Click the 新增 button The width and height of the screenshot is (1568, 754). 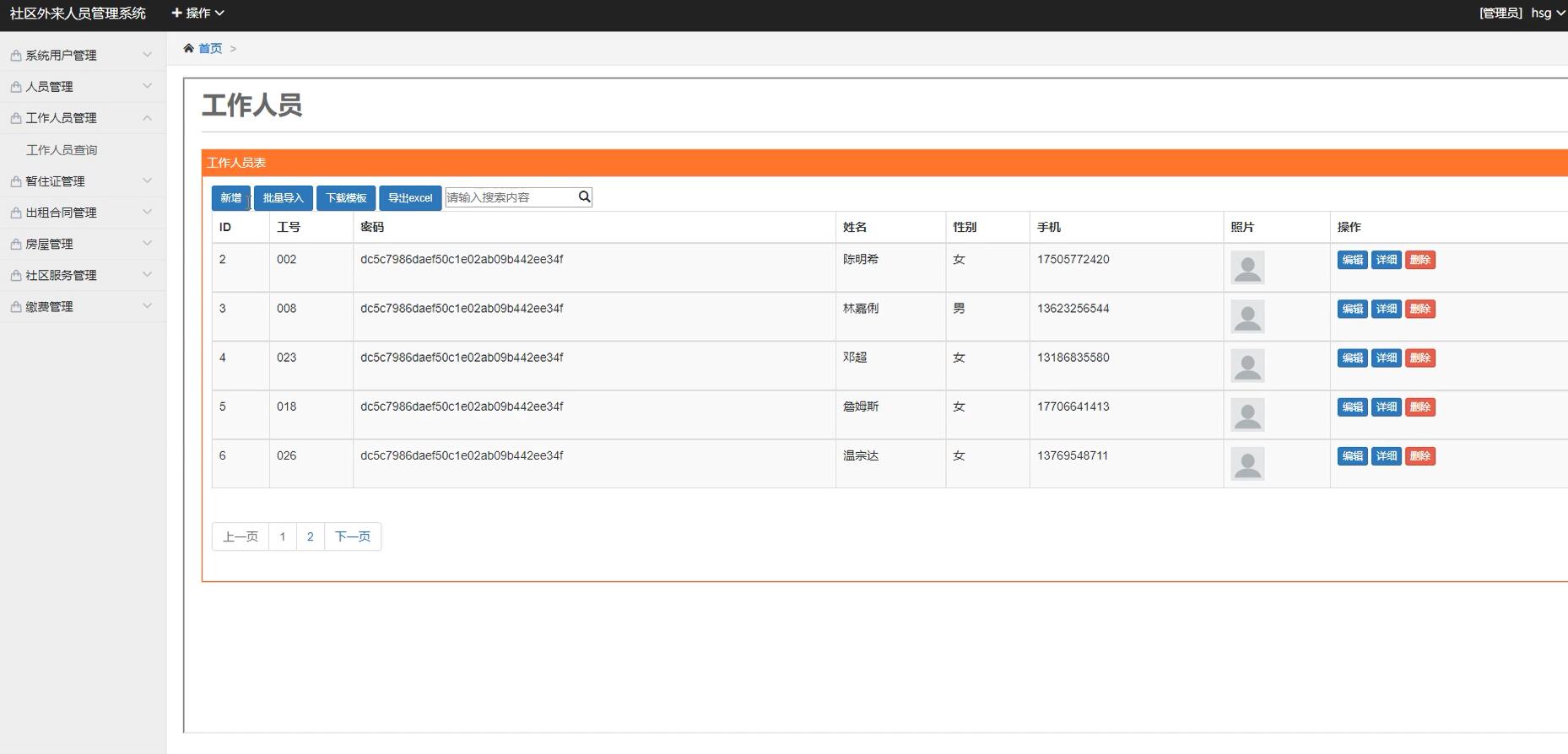pyautogui.click(x=230, y=198)
